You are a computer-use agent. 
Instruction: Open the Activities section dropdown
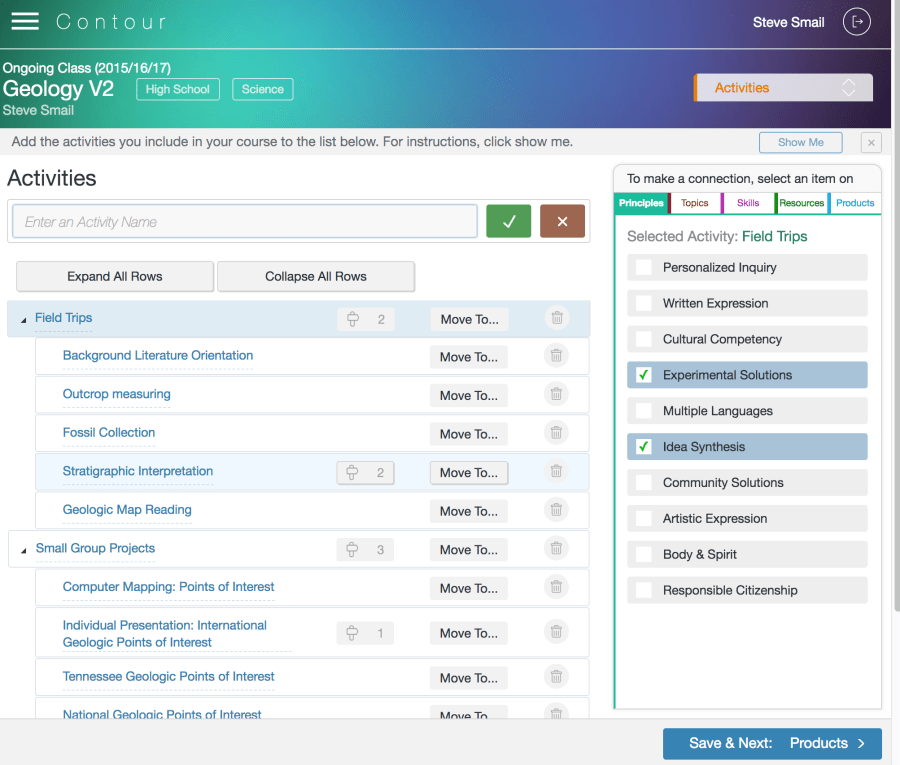click(x=784, y=88)
